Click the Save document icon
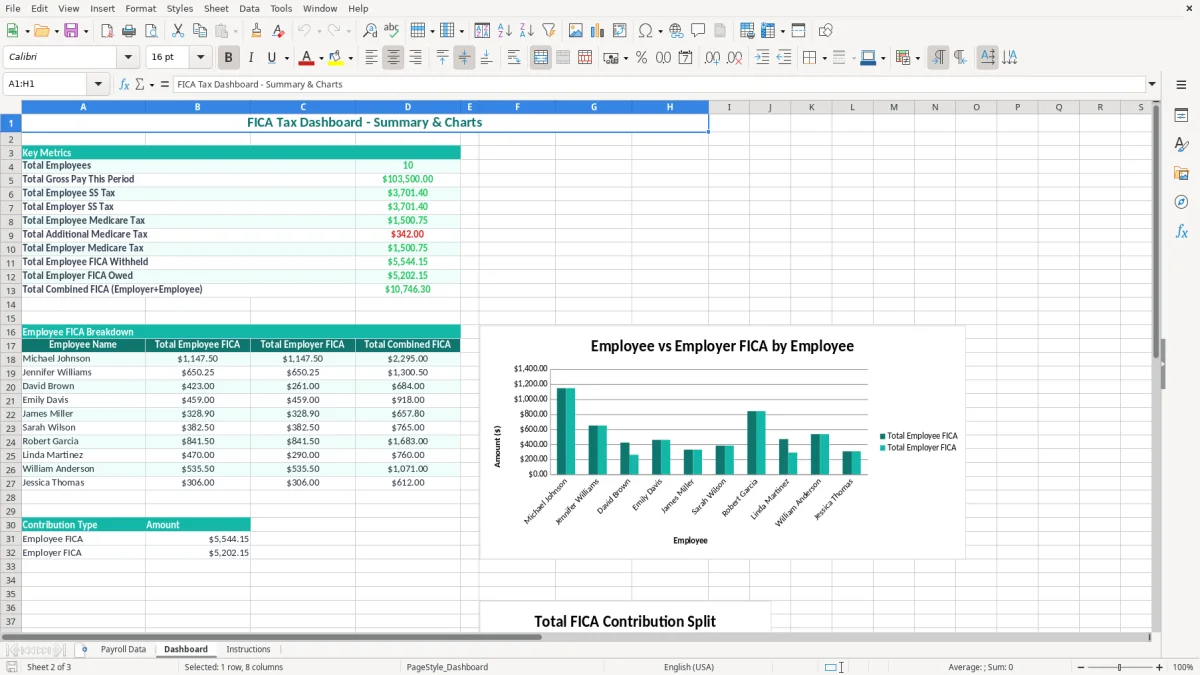 (70, 31)
